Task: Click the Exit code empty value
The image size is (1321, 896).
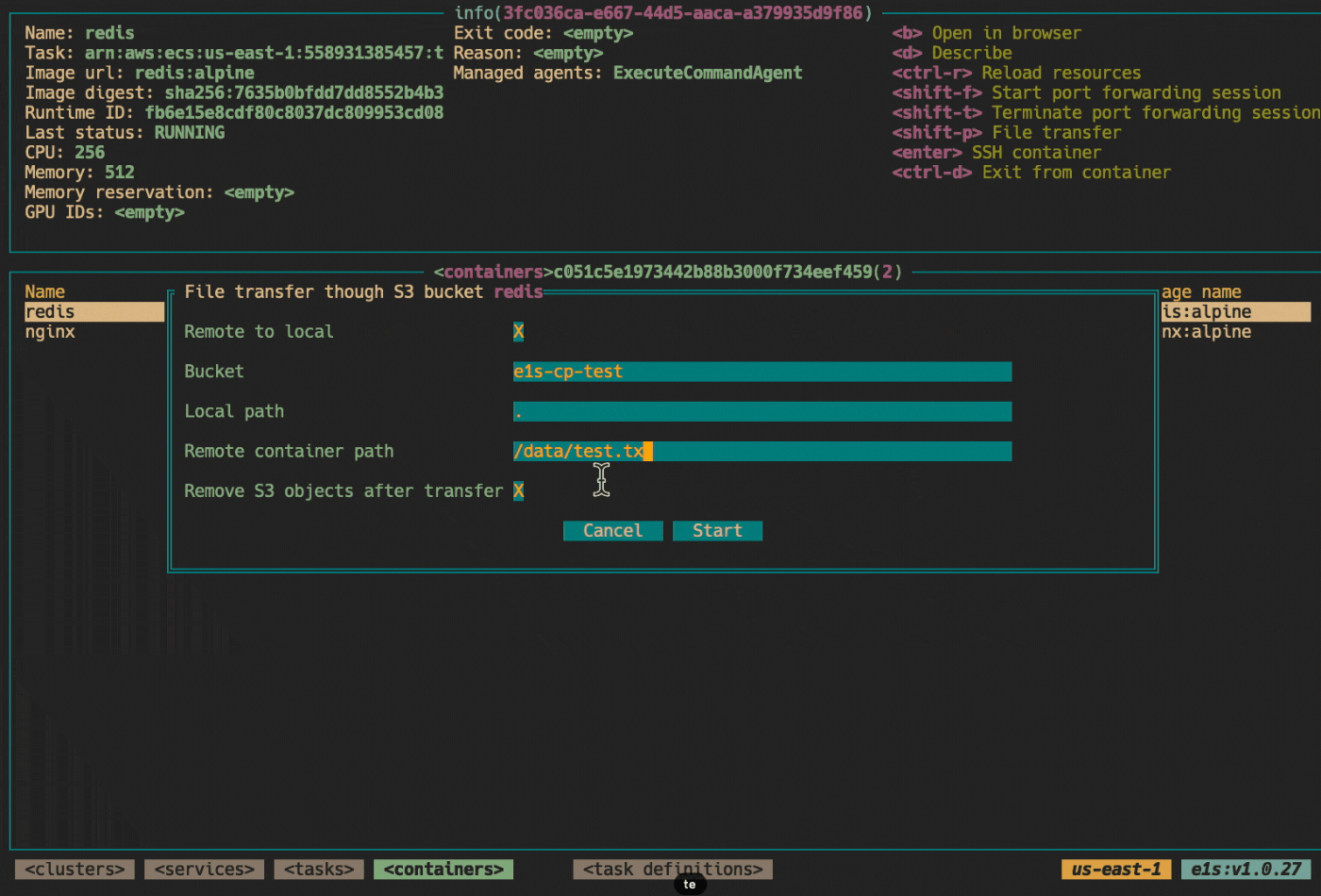Action: 598,33
